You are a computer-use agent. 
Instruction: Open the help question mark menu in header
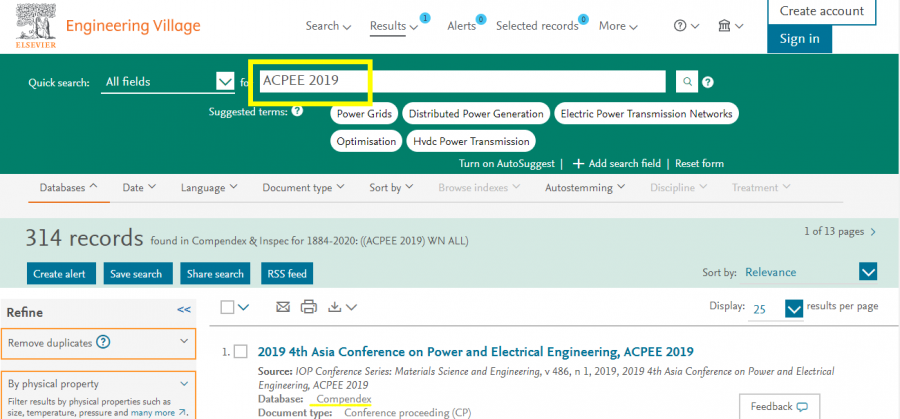(x=686, y=26)
